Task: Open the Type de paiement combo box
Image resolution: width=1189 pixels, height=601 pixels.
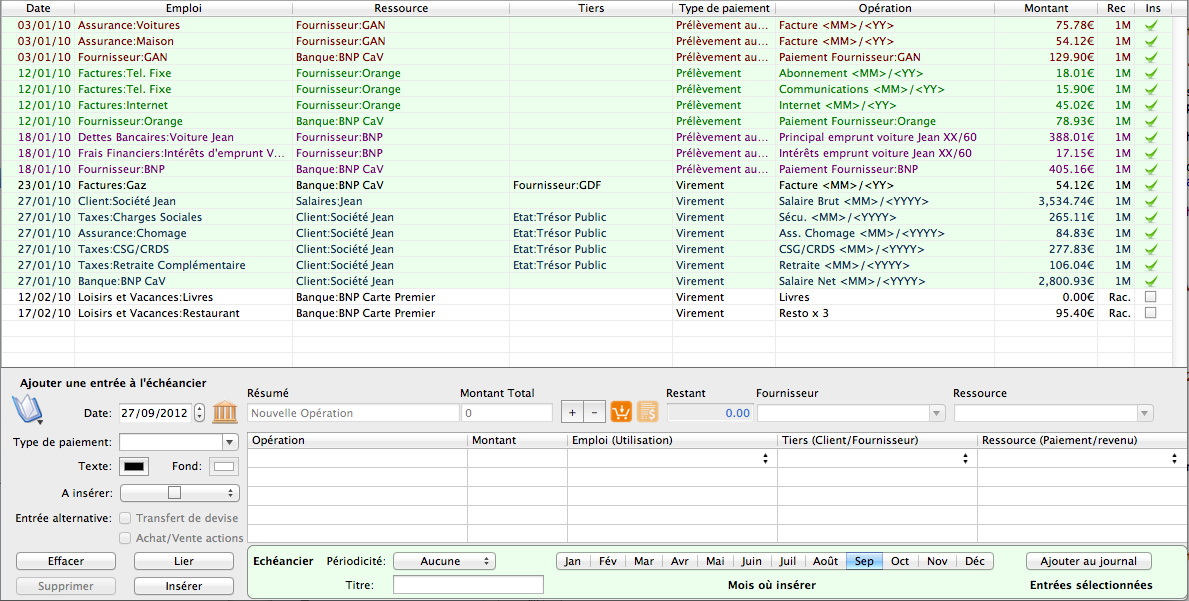Action: pyautogui.click(x=231, y=442)
